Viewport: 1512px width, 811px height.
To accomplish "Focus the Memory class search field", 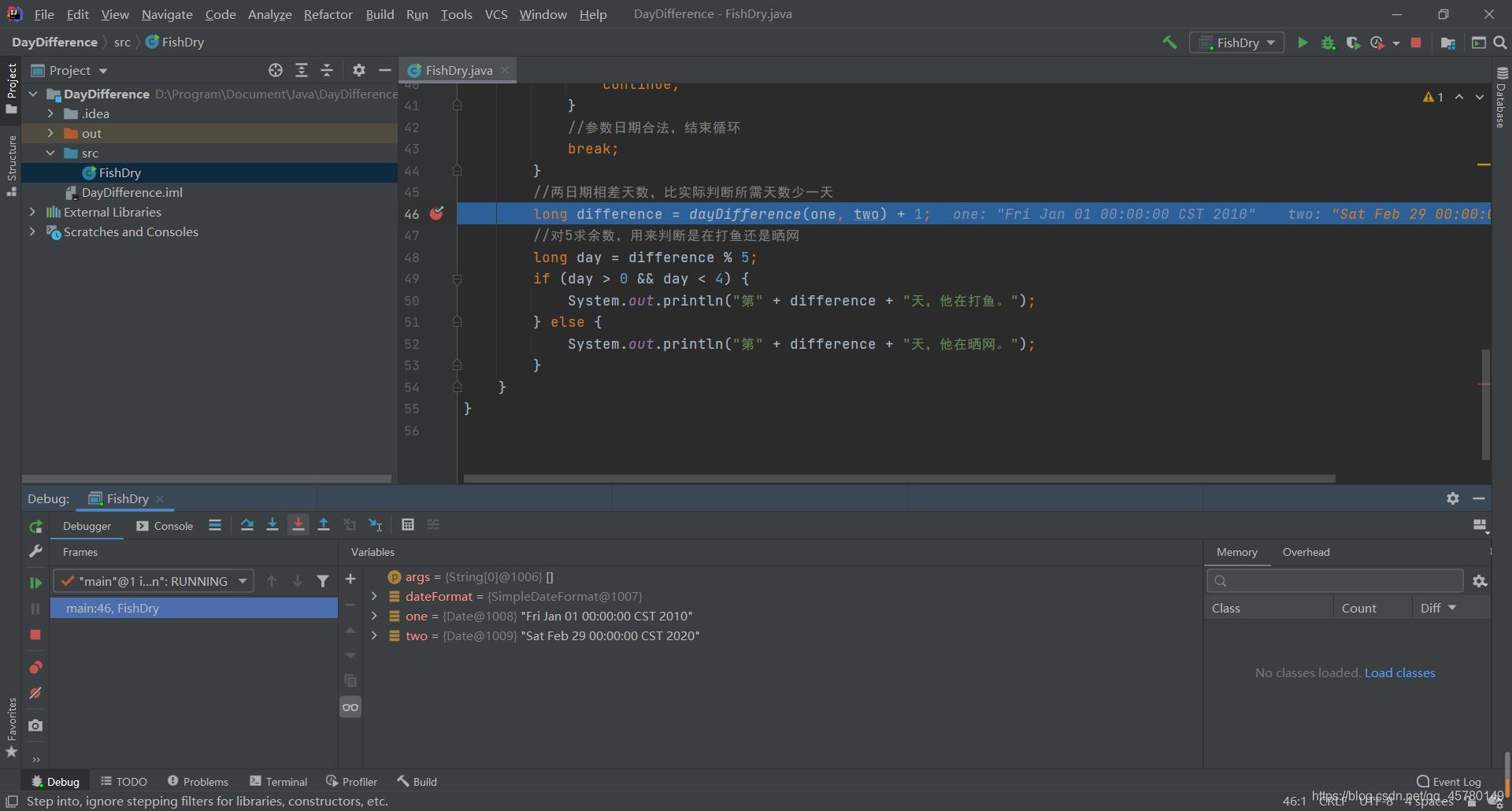I will 1335,581.
